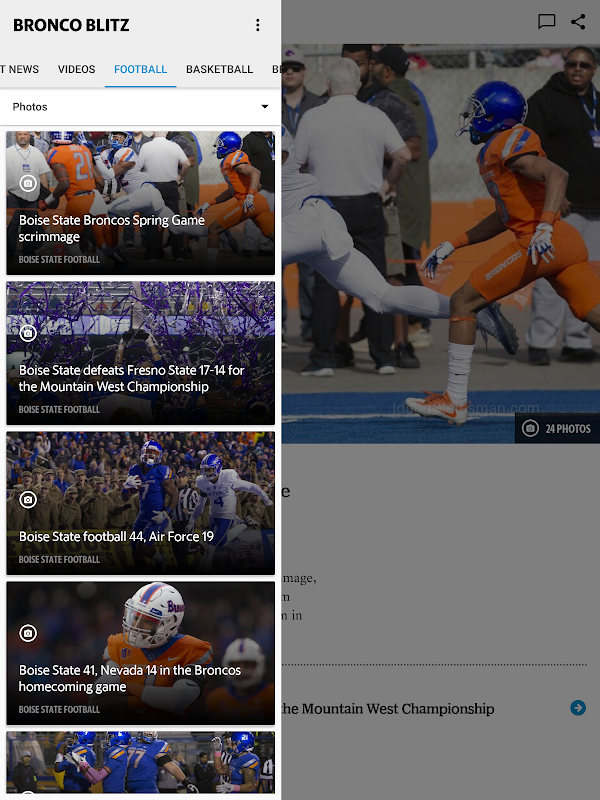Select the FOOTBALL tab
The image size is (600, 800).
click(140, 69)
